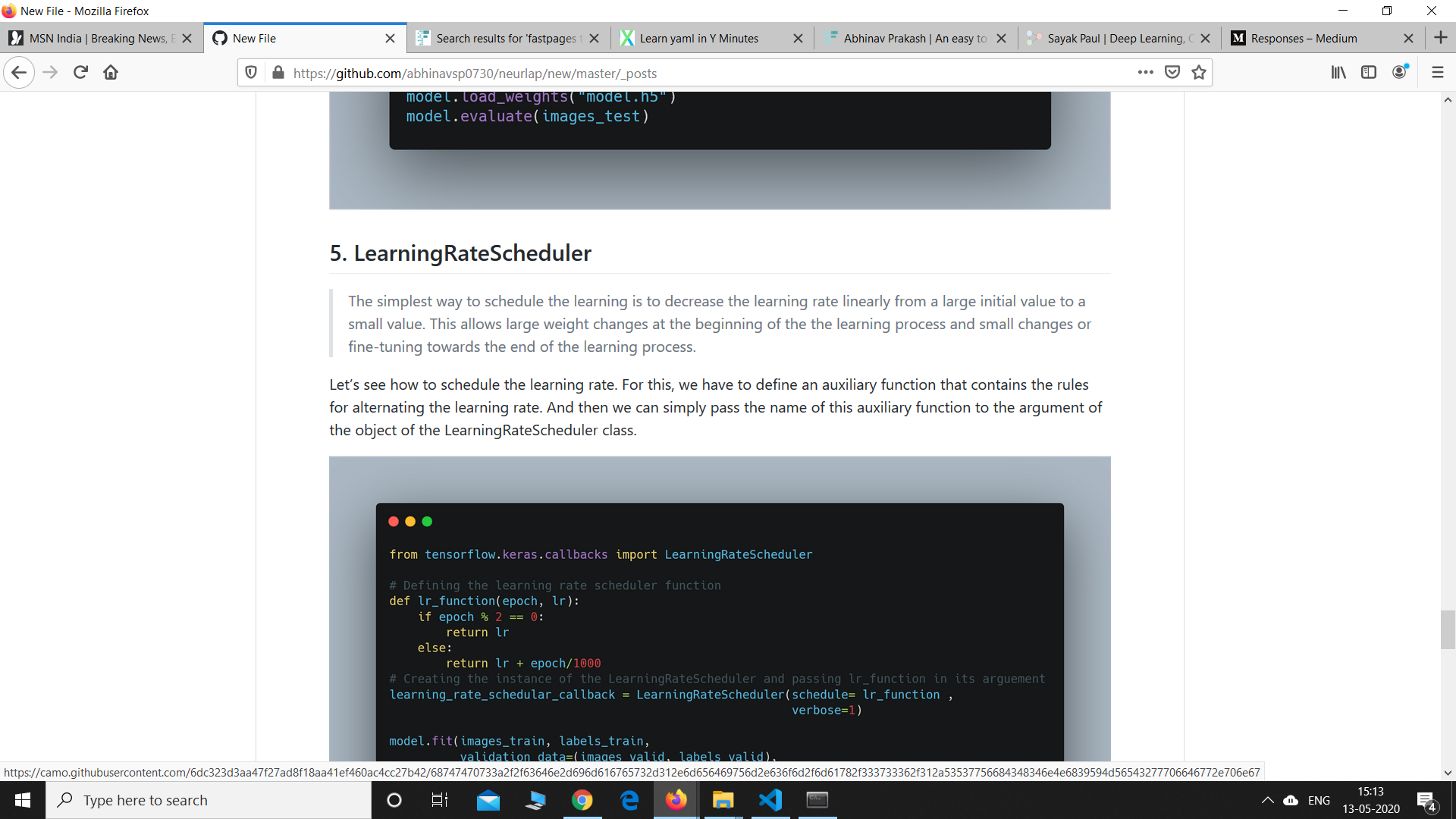Switch to the Responses – Medium tab

coord(1304,39)
